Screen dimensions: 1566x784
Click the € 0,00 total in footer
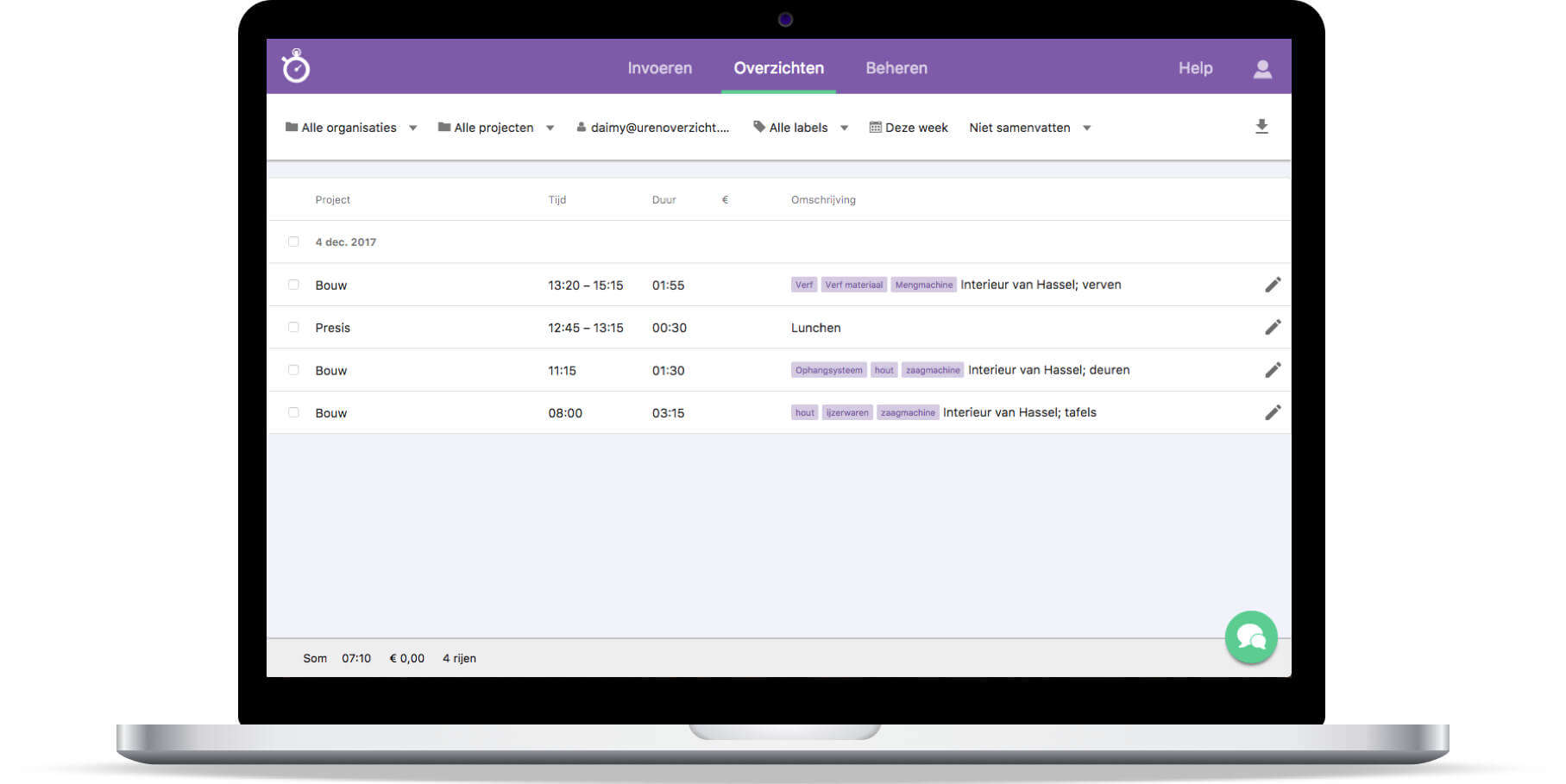[x=407, y=658]
